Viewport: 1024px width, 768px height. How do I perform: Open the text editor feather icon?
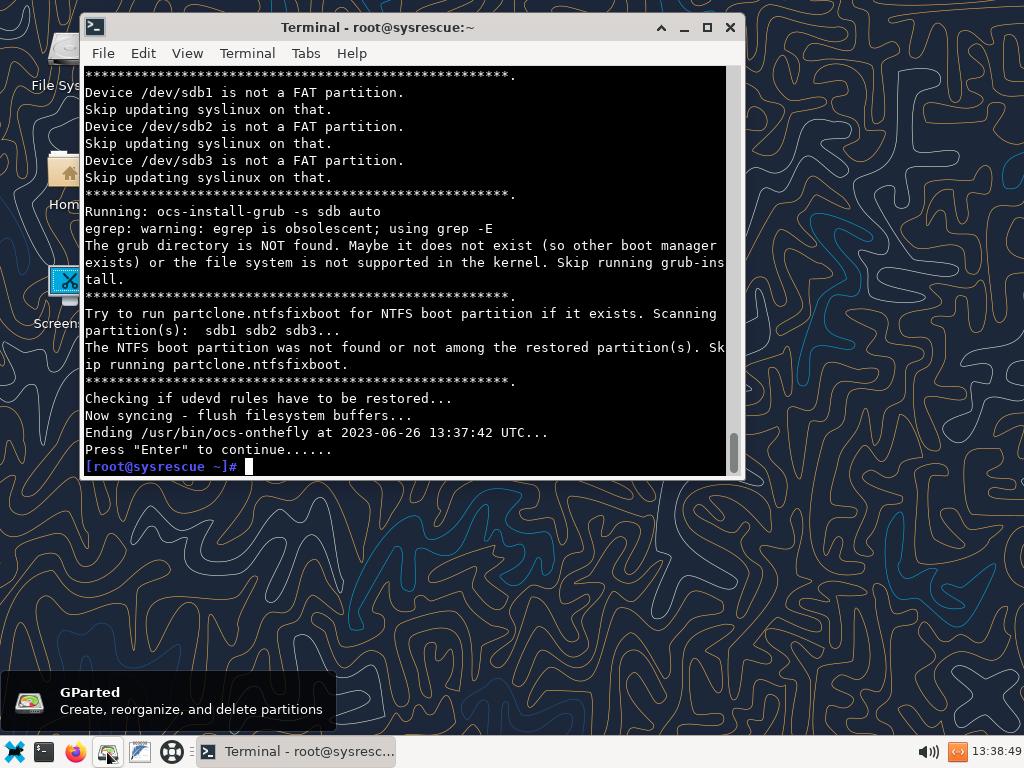[x=140, y=752]
